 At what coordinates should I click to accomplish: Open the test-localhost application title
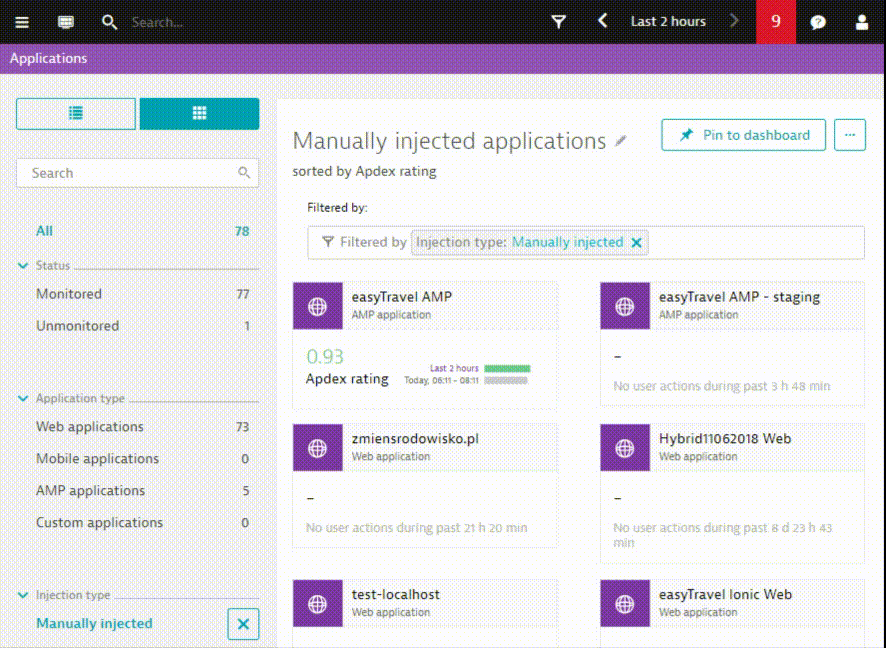click(396, 594)
